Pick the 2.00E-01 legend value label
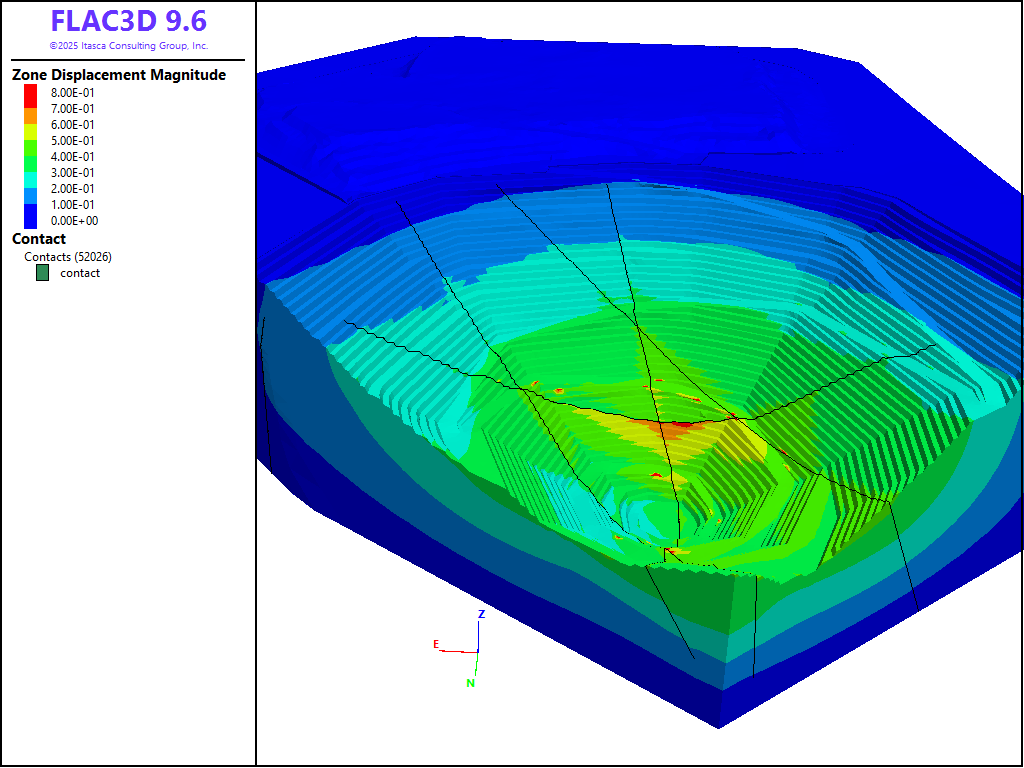 click(x=73, y=189)
